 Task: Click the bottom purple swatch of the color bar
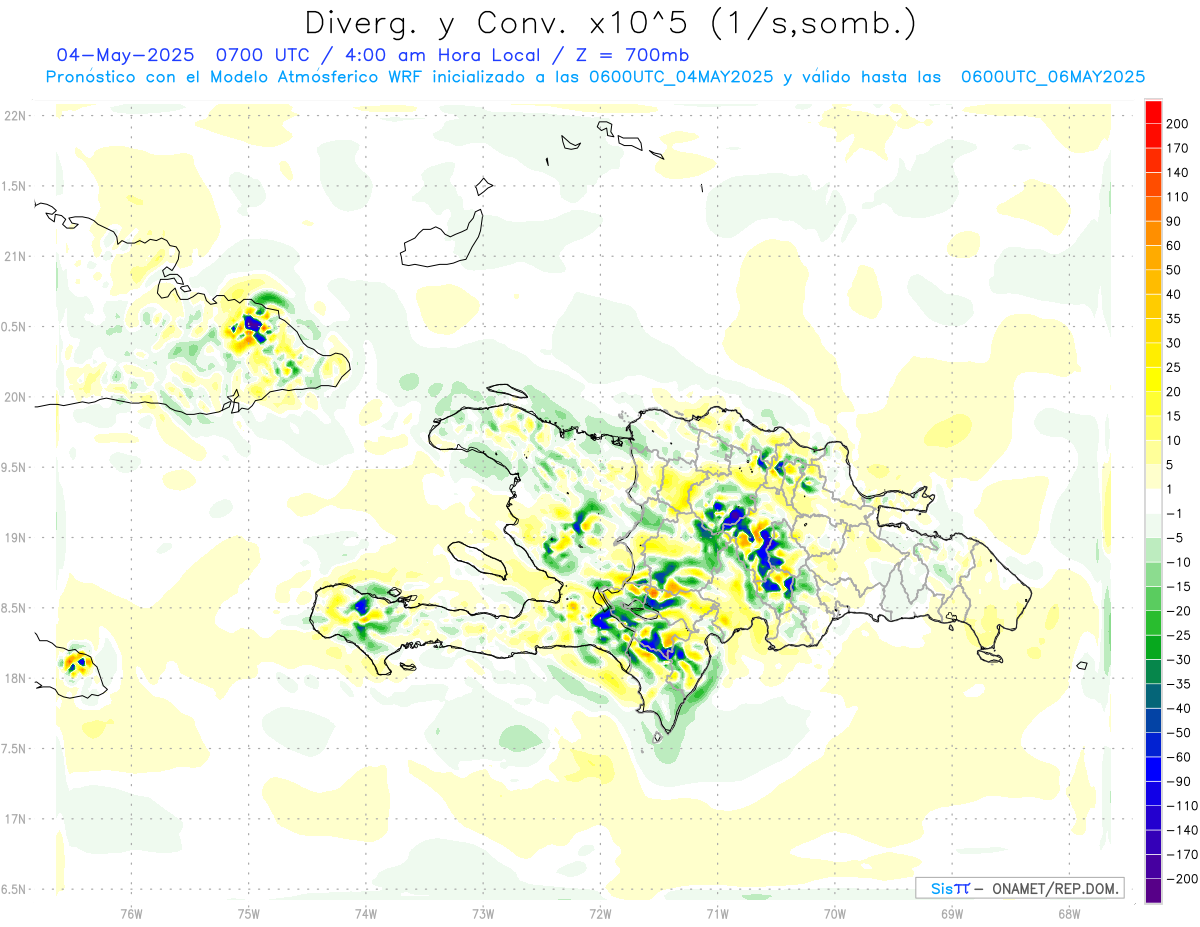click(x=1153, y=890)
